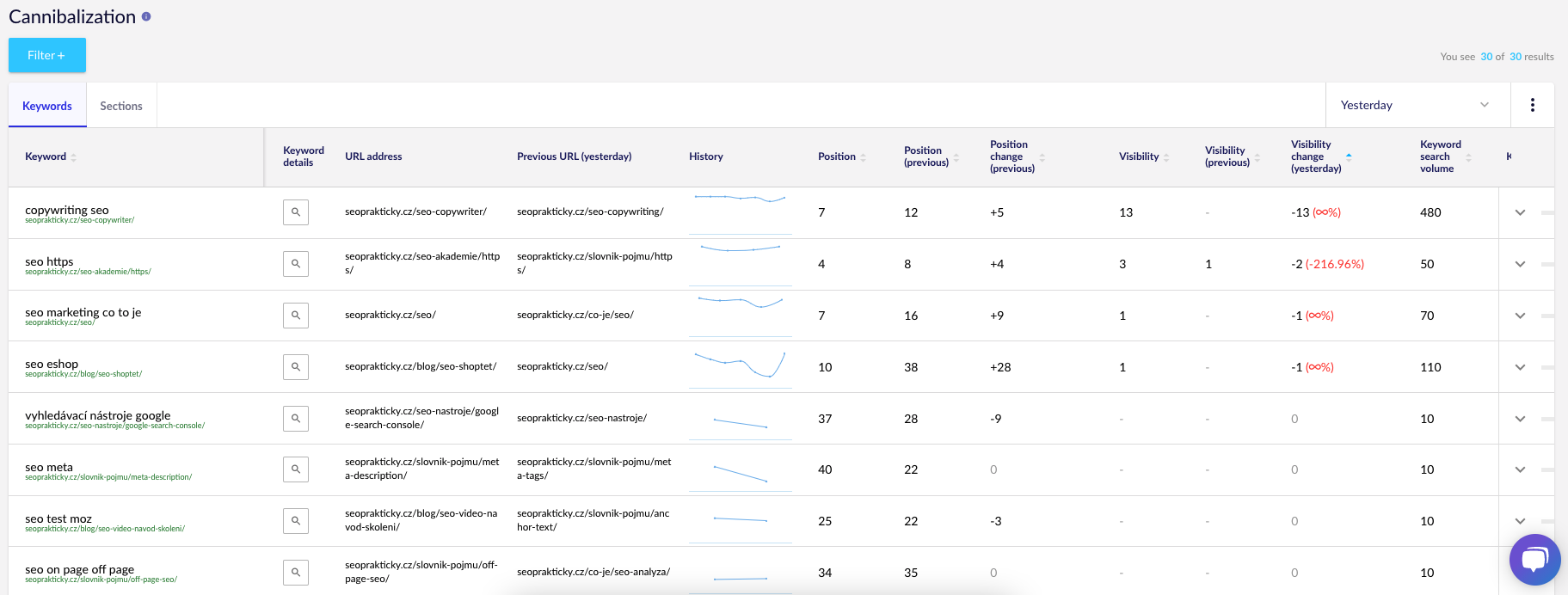The image size is (1568, 595).
Task: Click the info icon next to Cannibalization
Action: click(146, 16)
